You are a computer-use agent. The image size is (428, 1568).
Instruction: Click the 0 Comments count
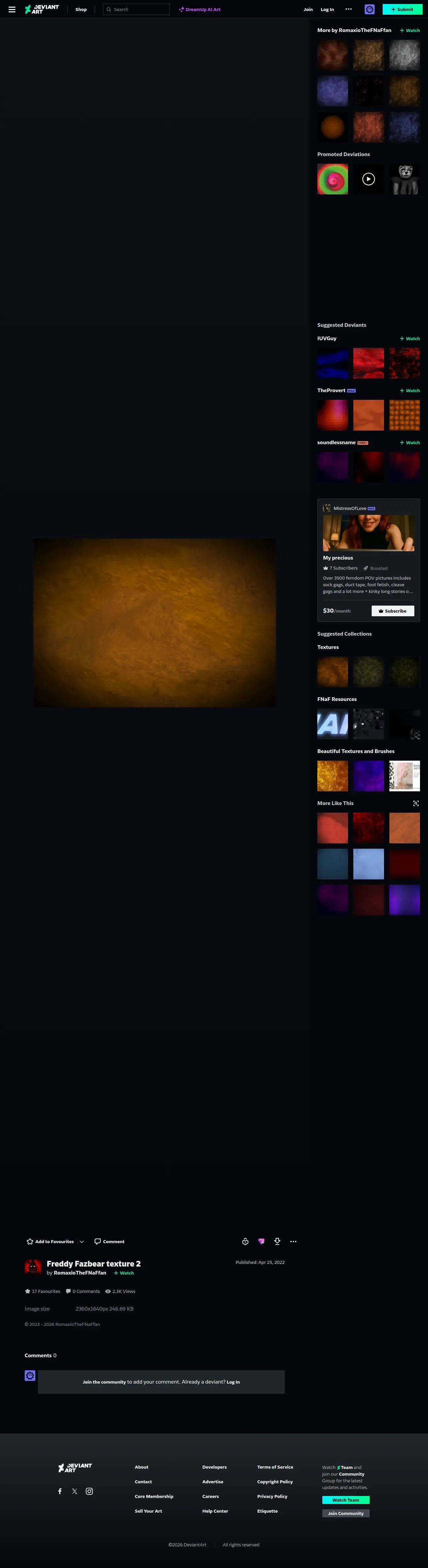pyautogui.click(x=83, y=1291)
